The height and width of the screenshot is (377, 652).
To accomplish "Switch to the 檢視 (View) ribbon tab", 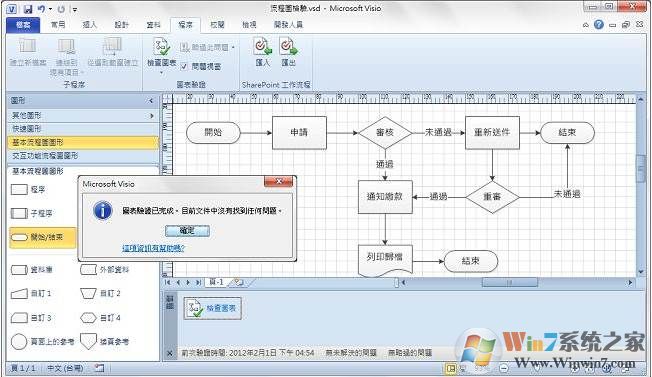I will coord(249,25).
